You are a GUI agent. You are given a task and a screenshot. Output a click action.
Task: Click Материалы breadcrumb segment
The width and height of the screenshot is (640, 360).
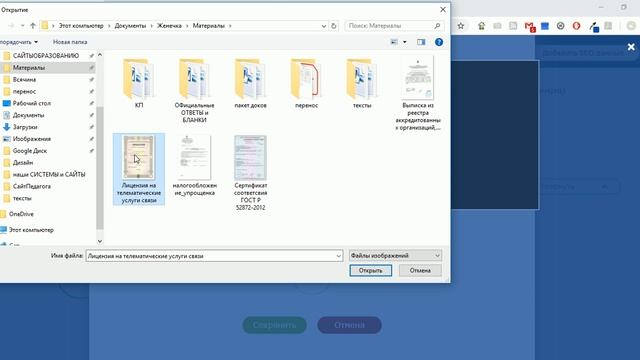209,26
